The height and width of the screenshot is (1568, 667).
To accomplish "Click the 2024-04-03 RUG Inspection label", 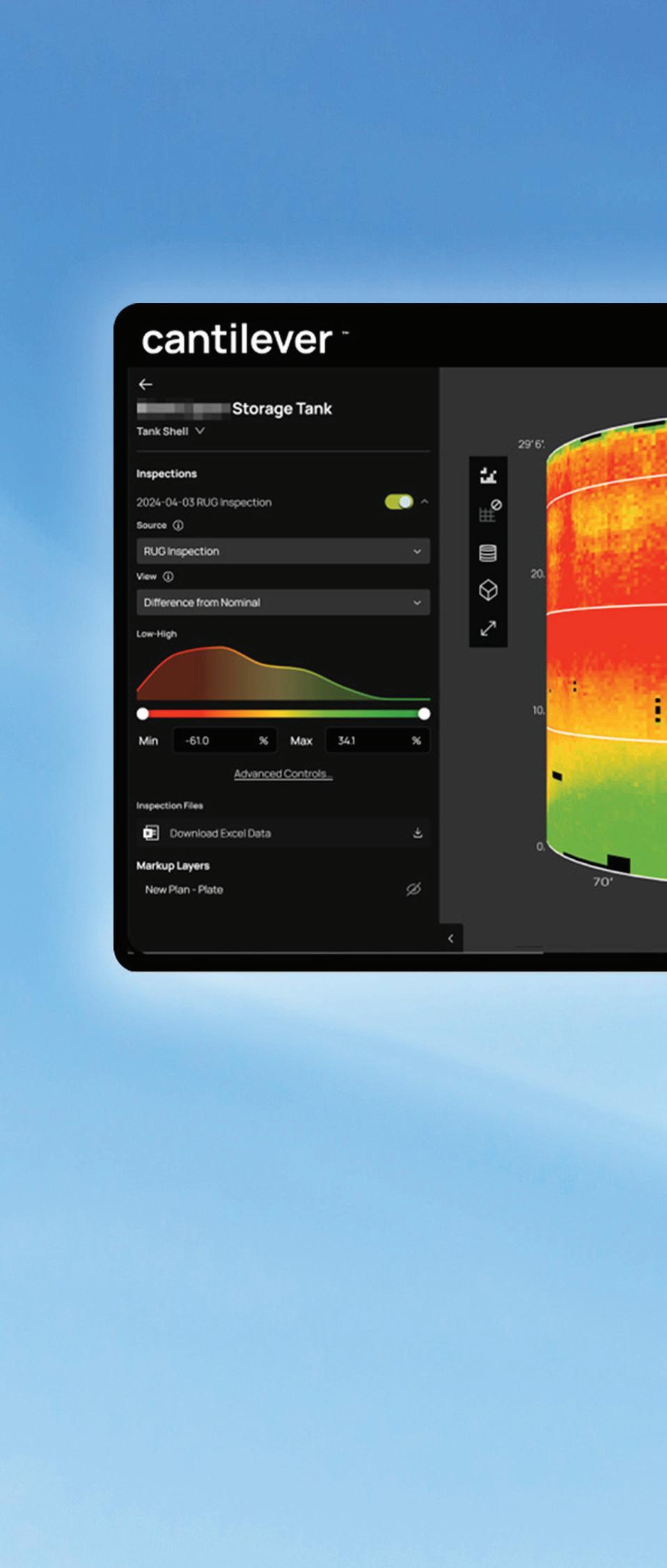I will (204, 502).
